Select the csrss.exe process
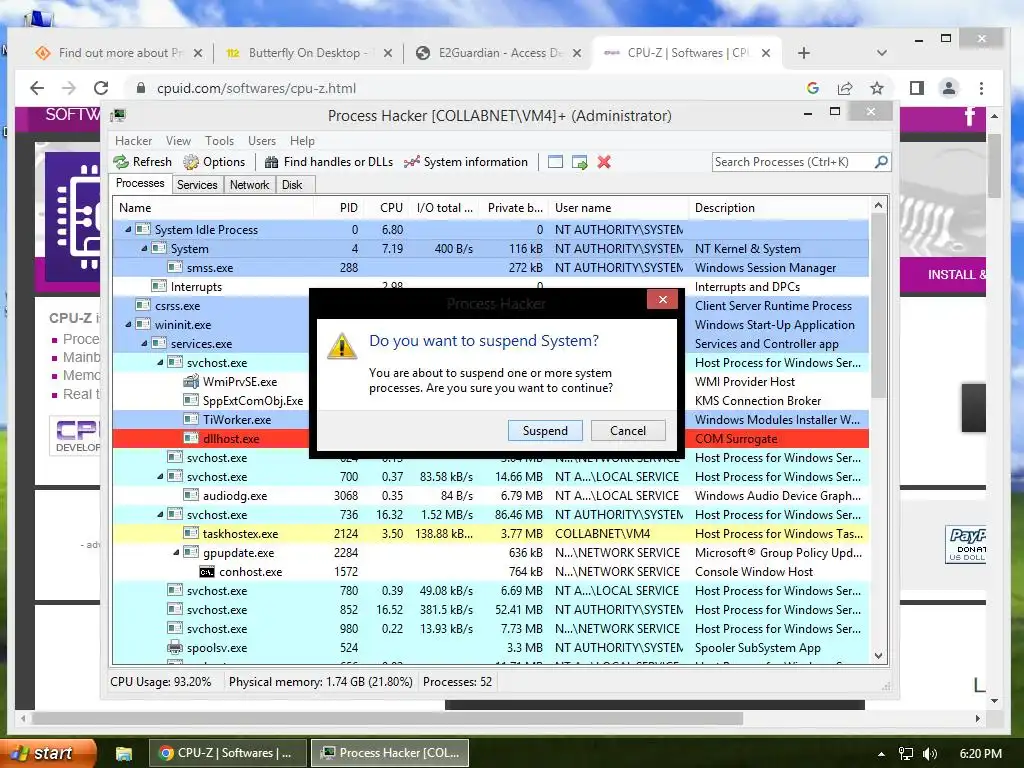1024x768 pixels. (177, 306)
